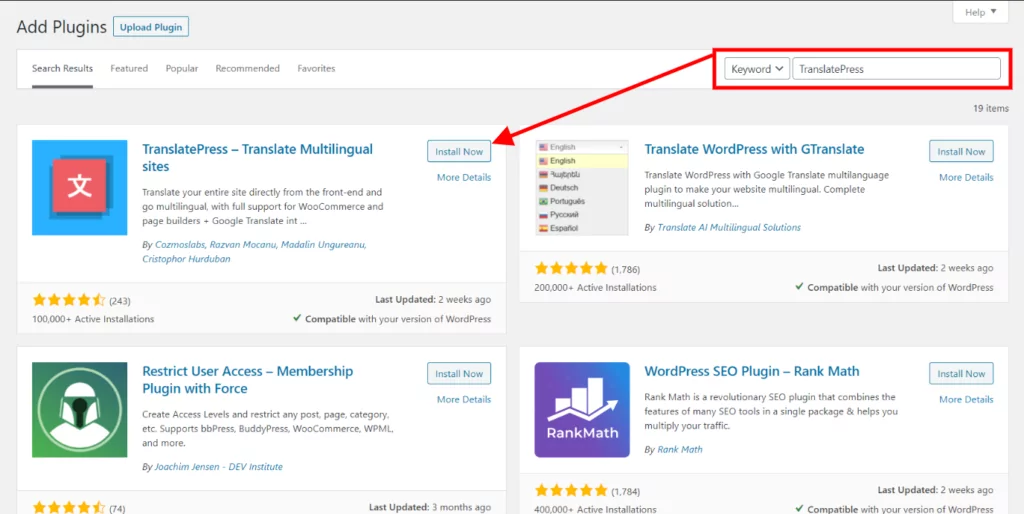Open More Details for TranslatePress
1024x514 pixels.
tap(464, 177)
